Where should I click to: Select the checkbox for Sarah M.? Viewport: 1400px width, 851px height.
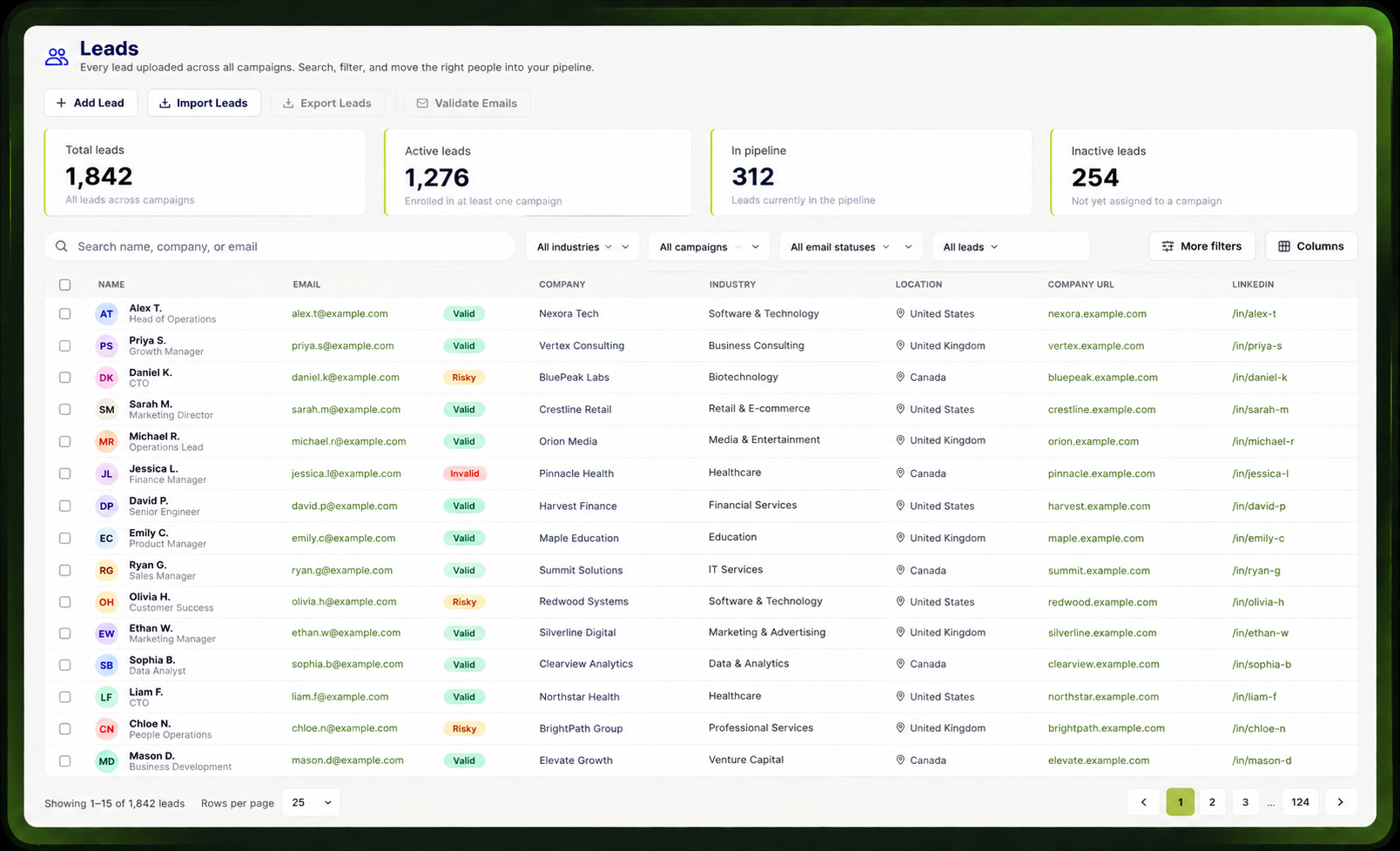(x=64, y=409)
